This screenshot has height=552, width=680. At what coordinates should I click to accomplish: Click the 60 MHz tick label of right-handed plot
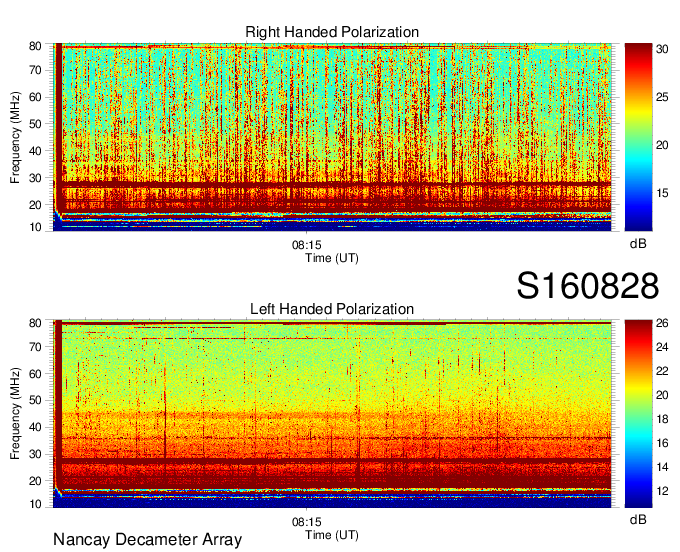[35, 97]
